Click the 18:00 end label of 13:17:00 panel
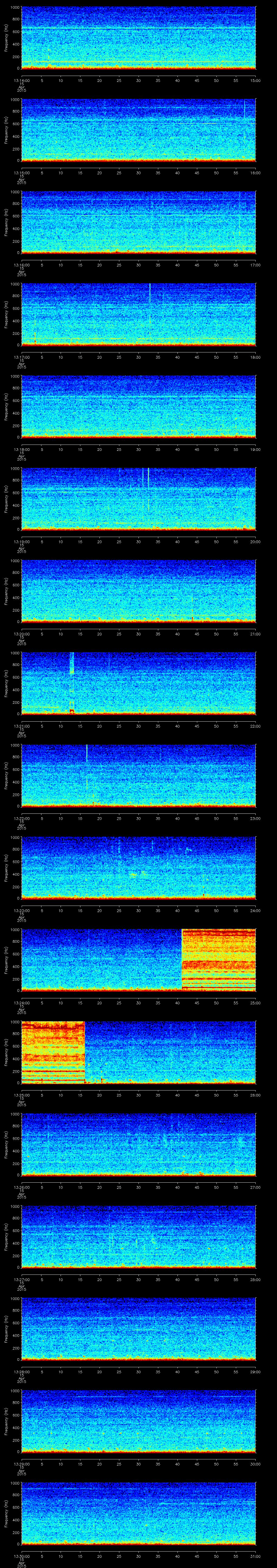This screenshot has width=277, height=1568. click(x=255, y=357)
